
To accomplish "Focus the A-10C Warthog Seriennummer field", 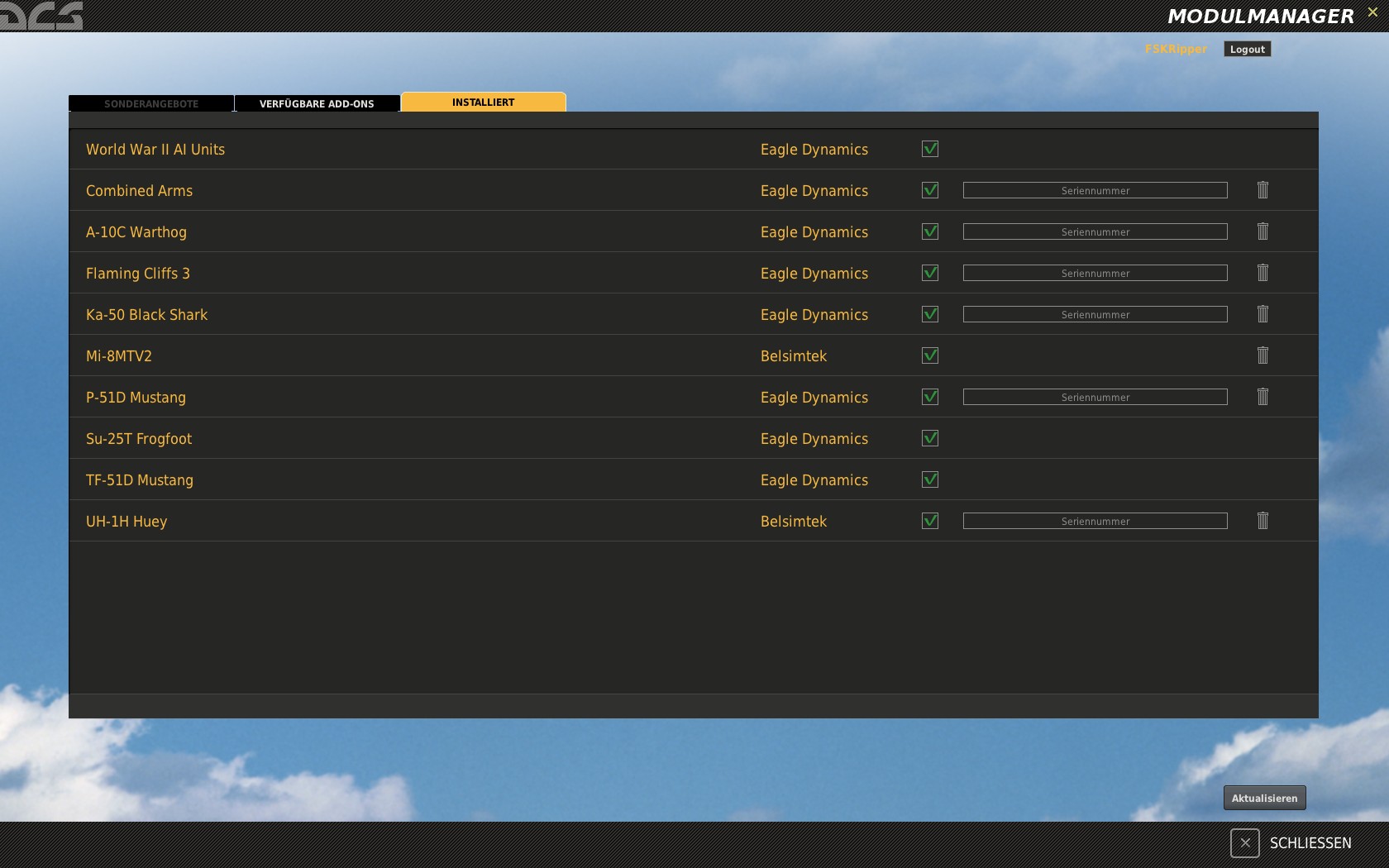I will 1095,231.
